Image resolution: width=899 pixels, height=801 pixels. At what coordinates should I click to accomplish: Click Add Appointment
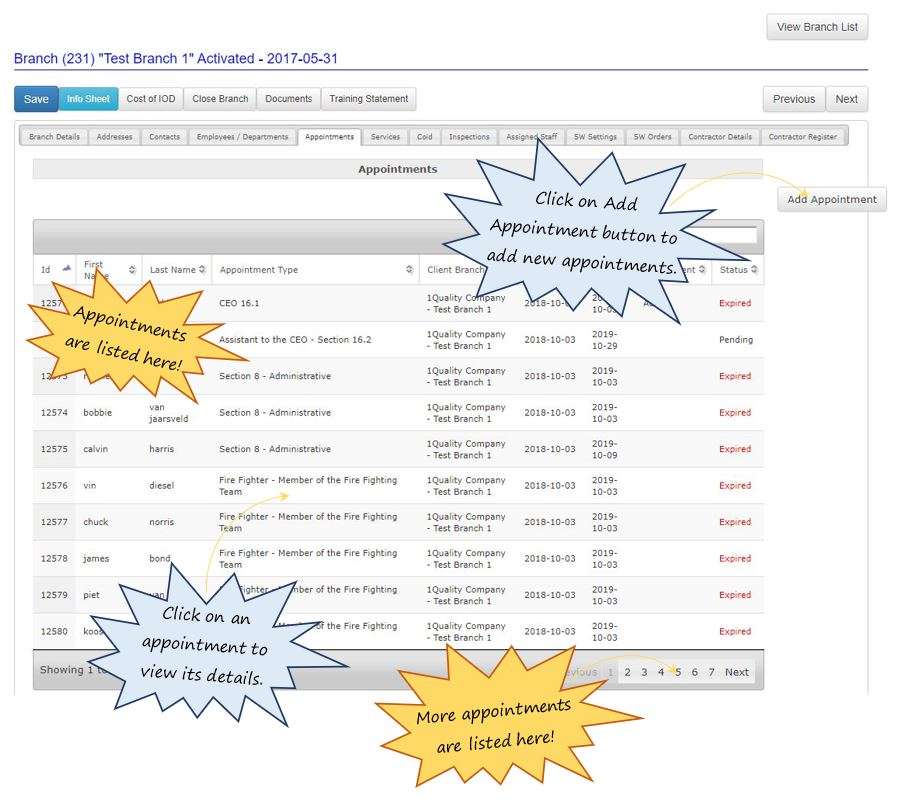[831, 199]
